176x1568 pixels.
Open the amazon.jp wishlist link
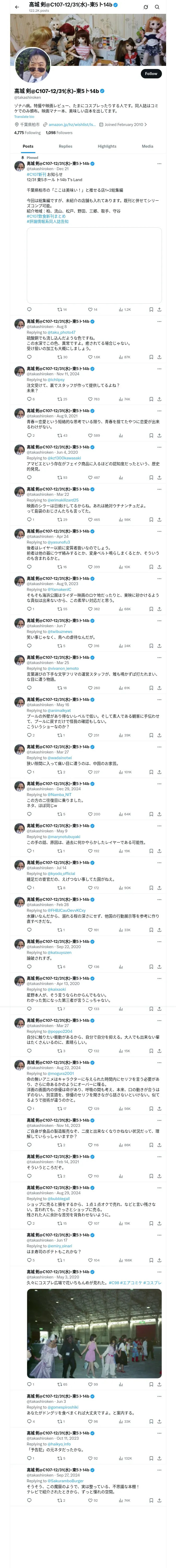point(72,125)
